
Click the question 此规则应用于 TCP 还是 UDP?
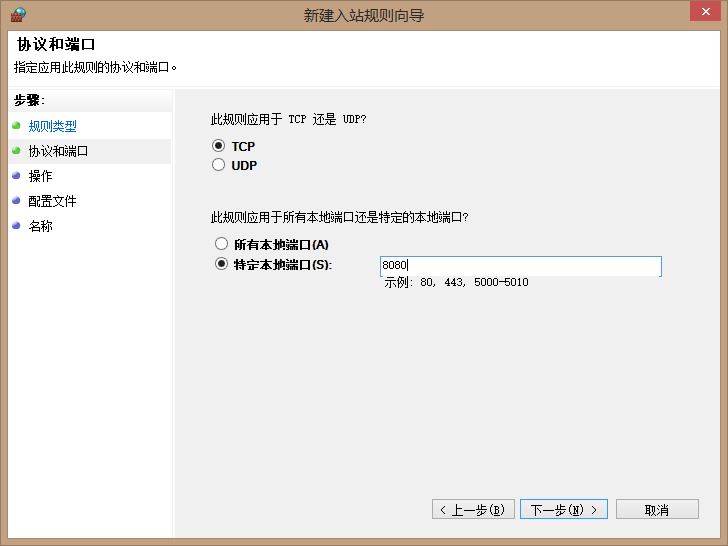point(288,119)
